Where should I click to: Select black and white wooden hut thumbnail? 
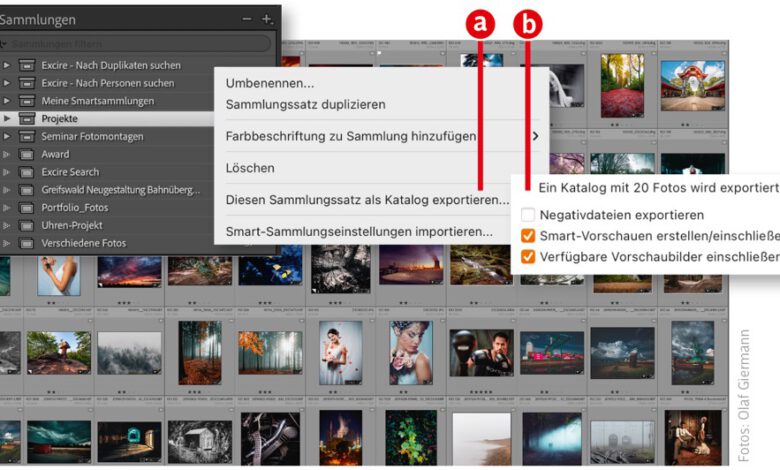[x=200, y=442]
